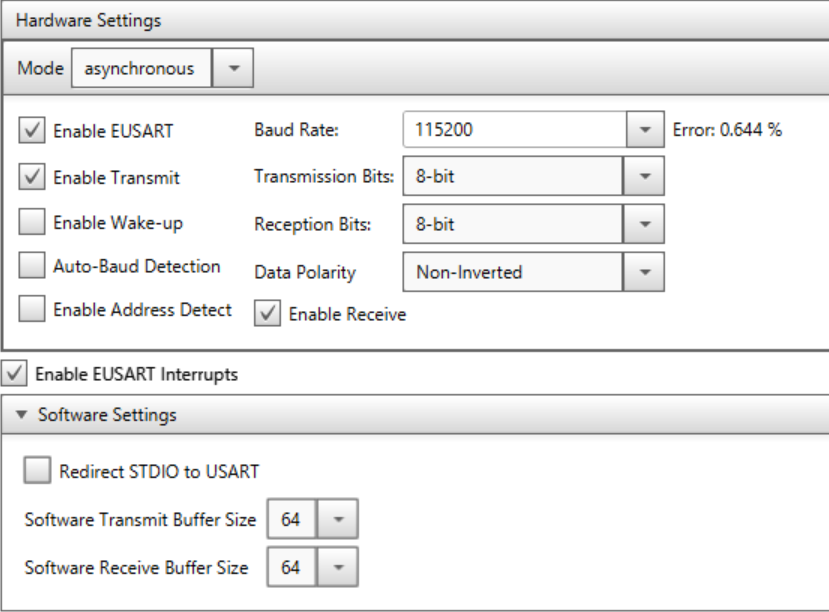Image resolution: width=829 pixels, height=612 pixels.
Task: Open the Baud Rate dropdown arrow
Action: (x=645, y=129)
